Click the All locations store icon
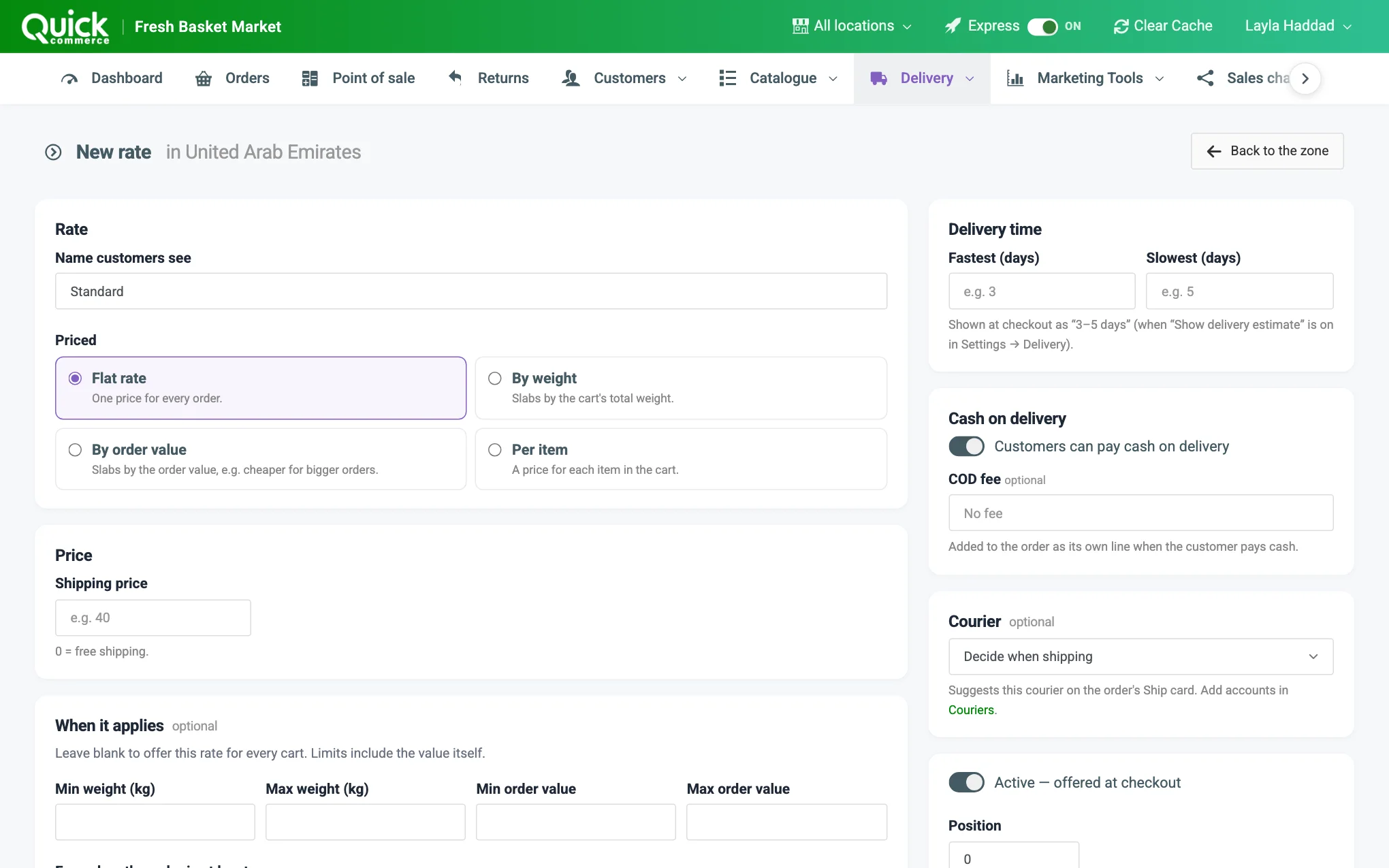Screen dimensions: 1389x868 [800, 26]
